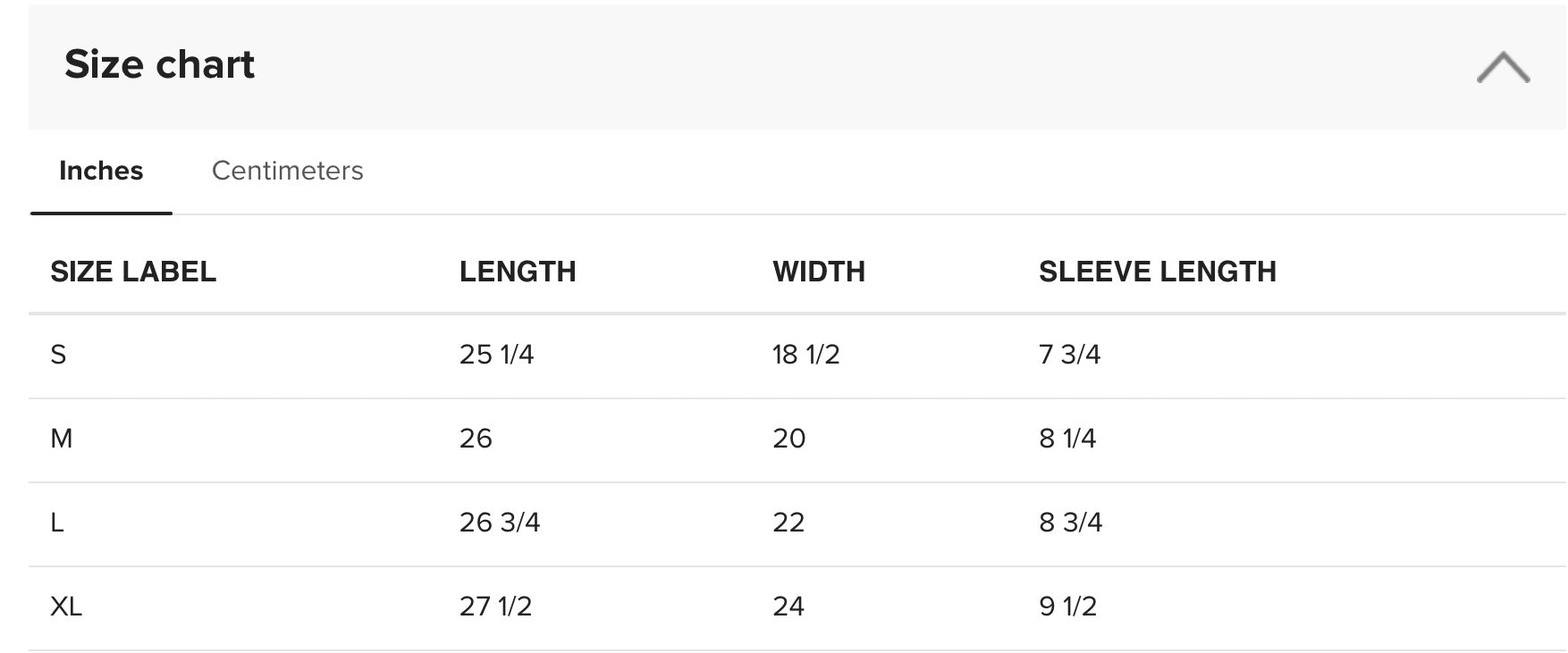Click the 18 1/2 width value
The image size is (1568, 653).
806,355
